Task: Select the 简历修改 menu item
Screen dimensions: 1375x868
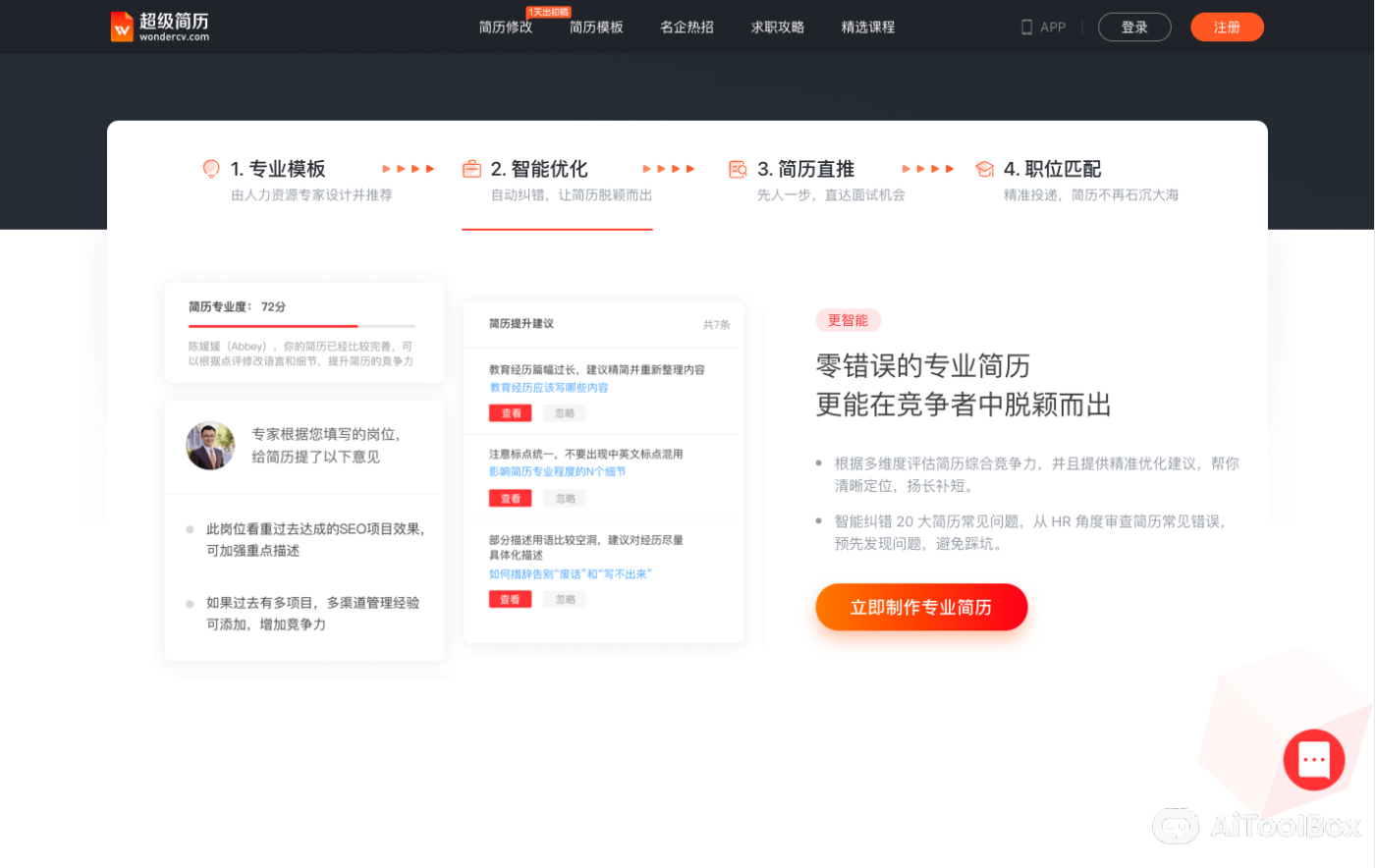Action: pyautogui.click(x=505, y=27)
